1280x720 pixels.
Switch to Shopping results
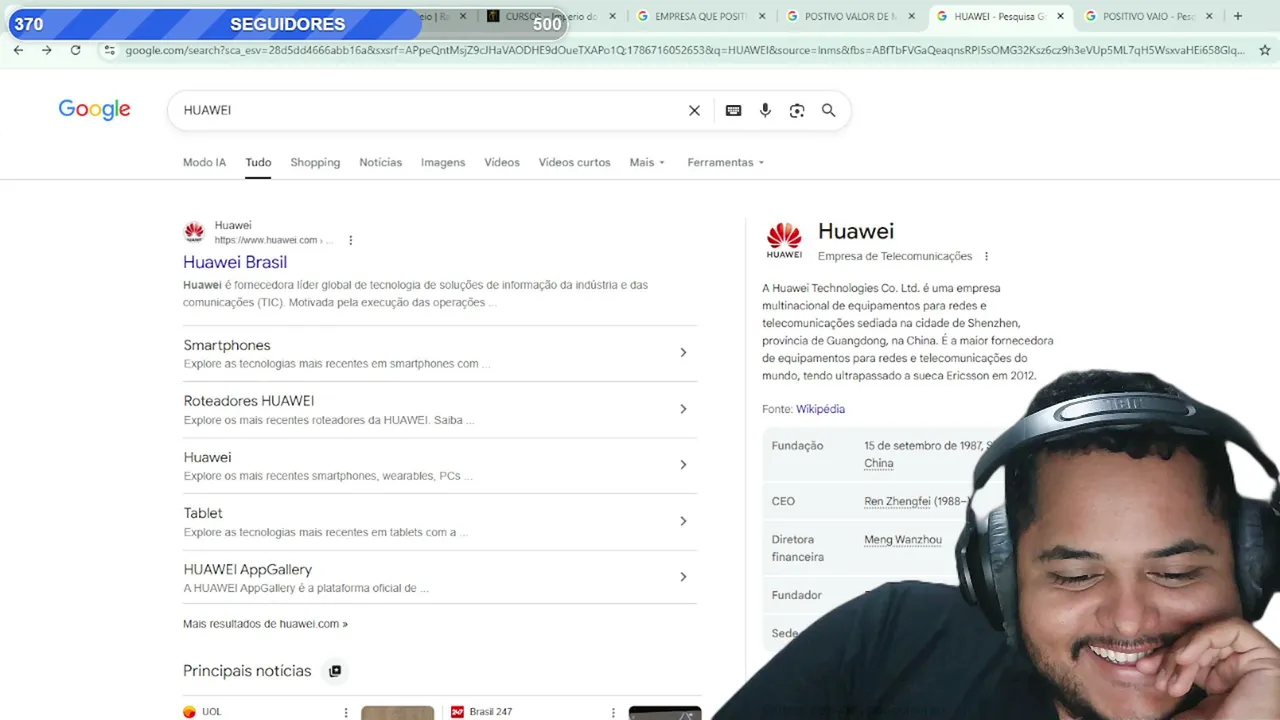(315, 162)
